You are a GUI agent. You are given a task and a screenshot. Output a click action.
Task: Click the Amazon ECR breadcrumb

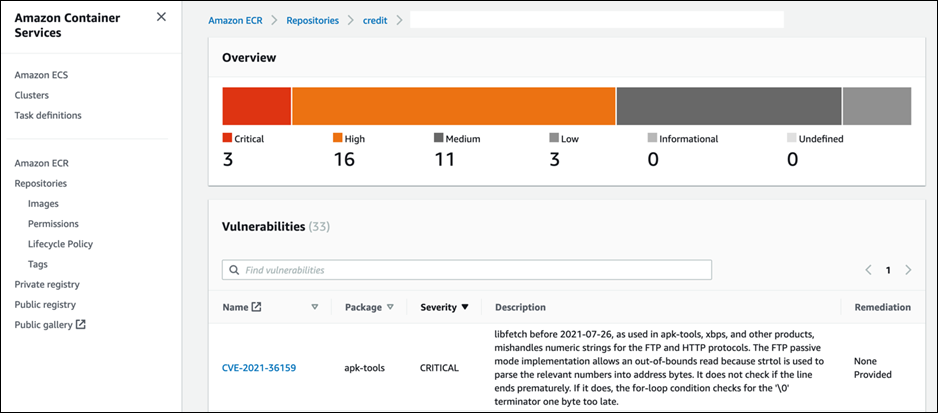235,20
